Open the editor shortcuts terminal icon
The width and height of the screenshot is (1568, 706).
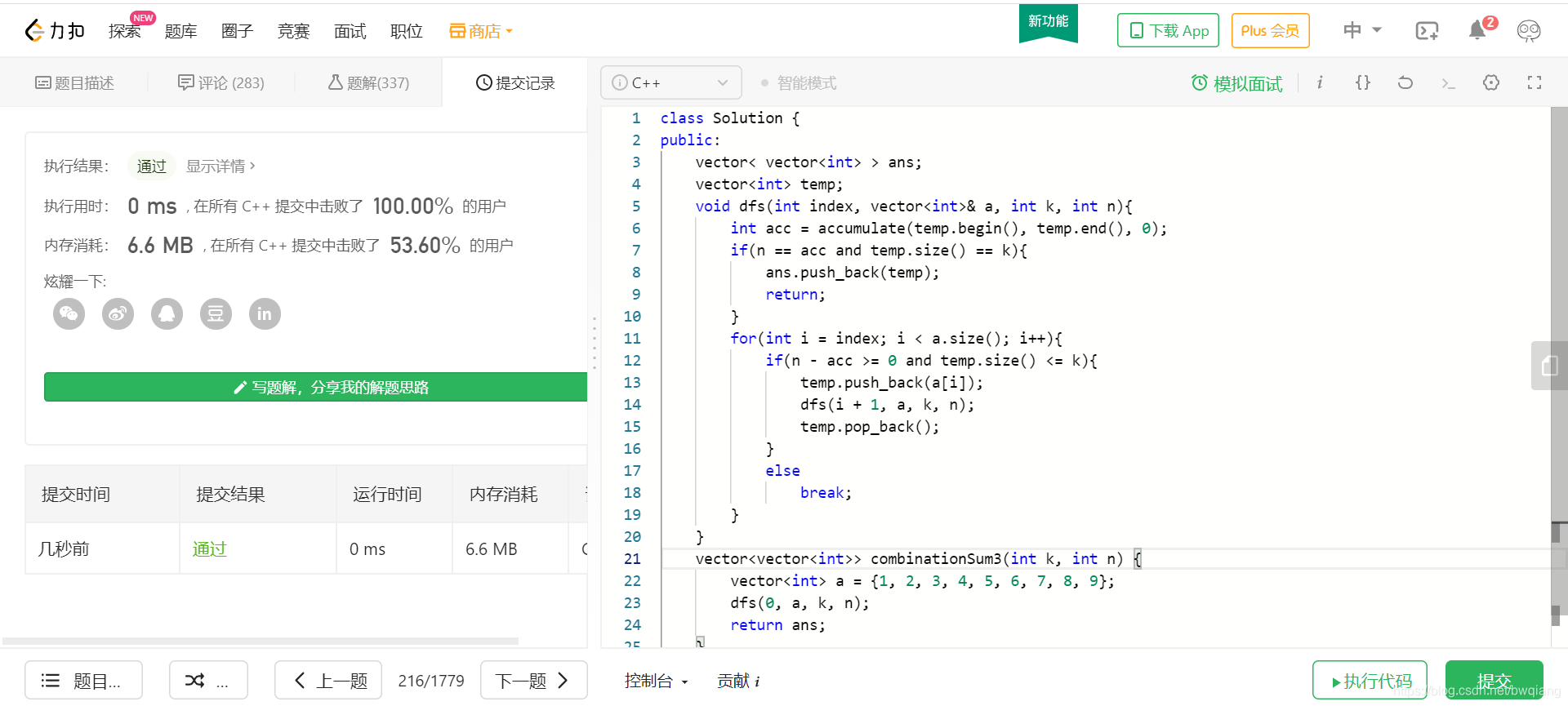(x=1449, y=83)
